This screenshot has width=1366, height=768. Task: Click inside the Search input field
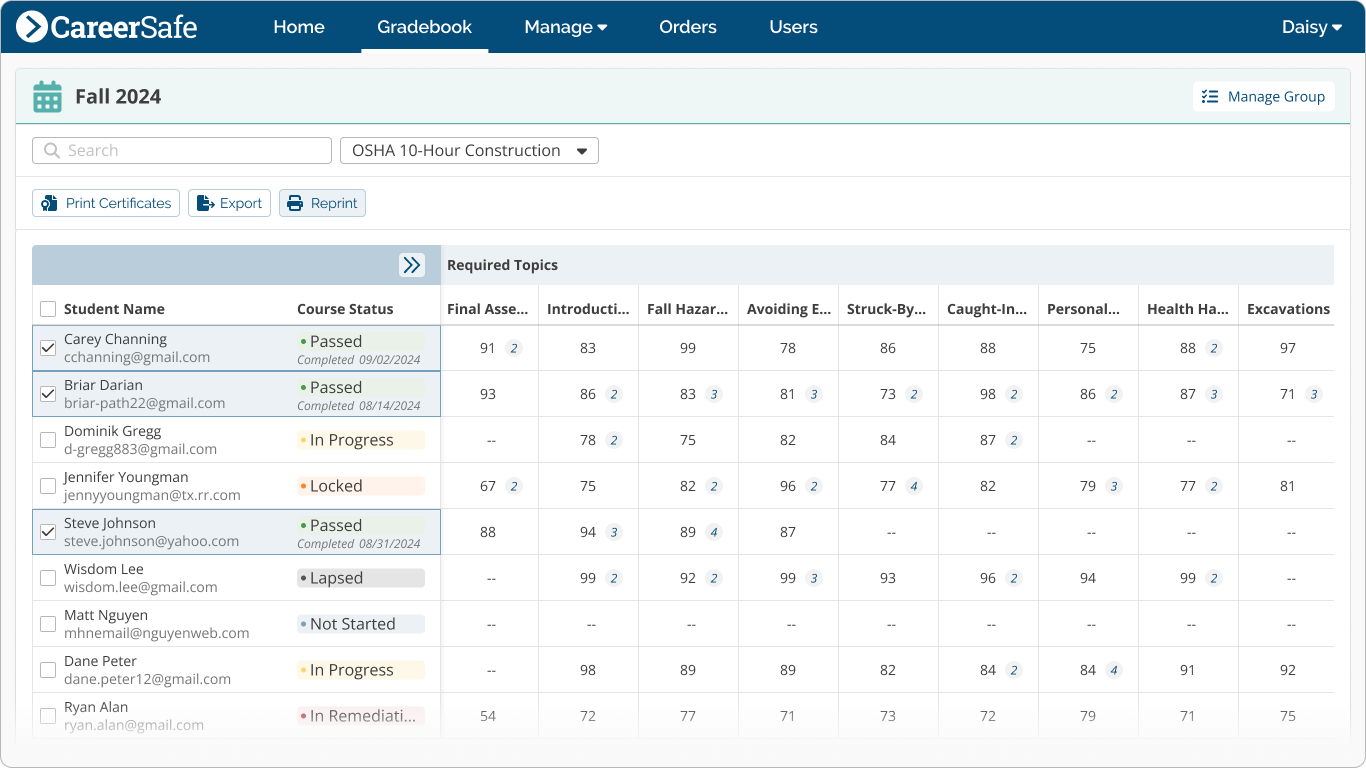(180, 150)
